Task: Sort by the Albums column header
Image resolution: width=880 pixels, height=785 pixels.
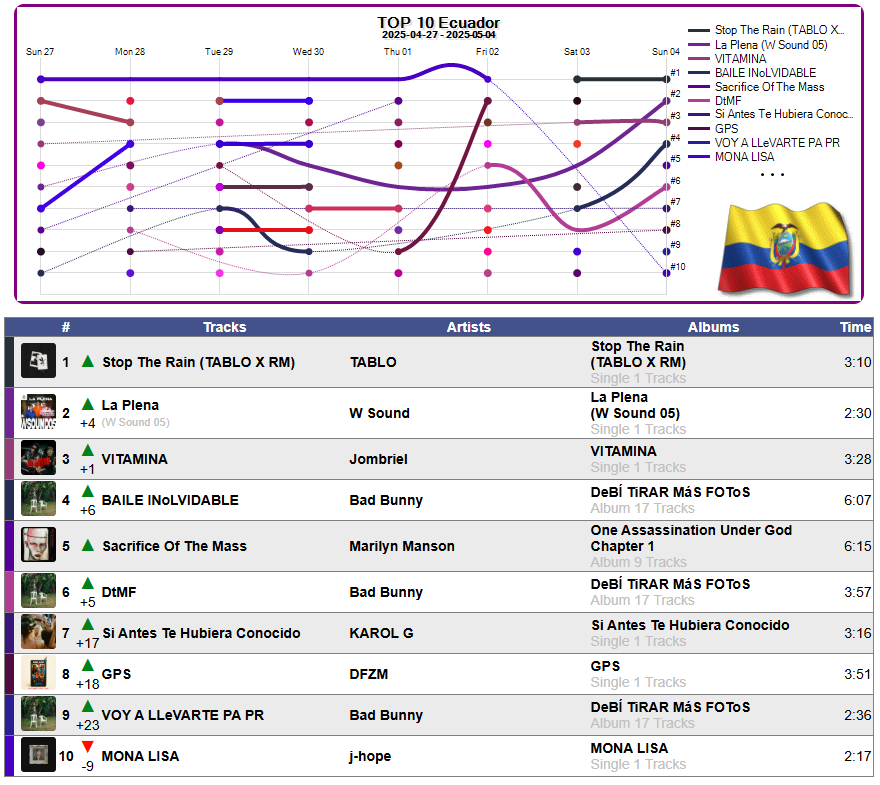Action: click(713, 327)
